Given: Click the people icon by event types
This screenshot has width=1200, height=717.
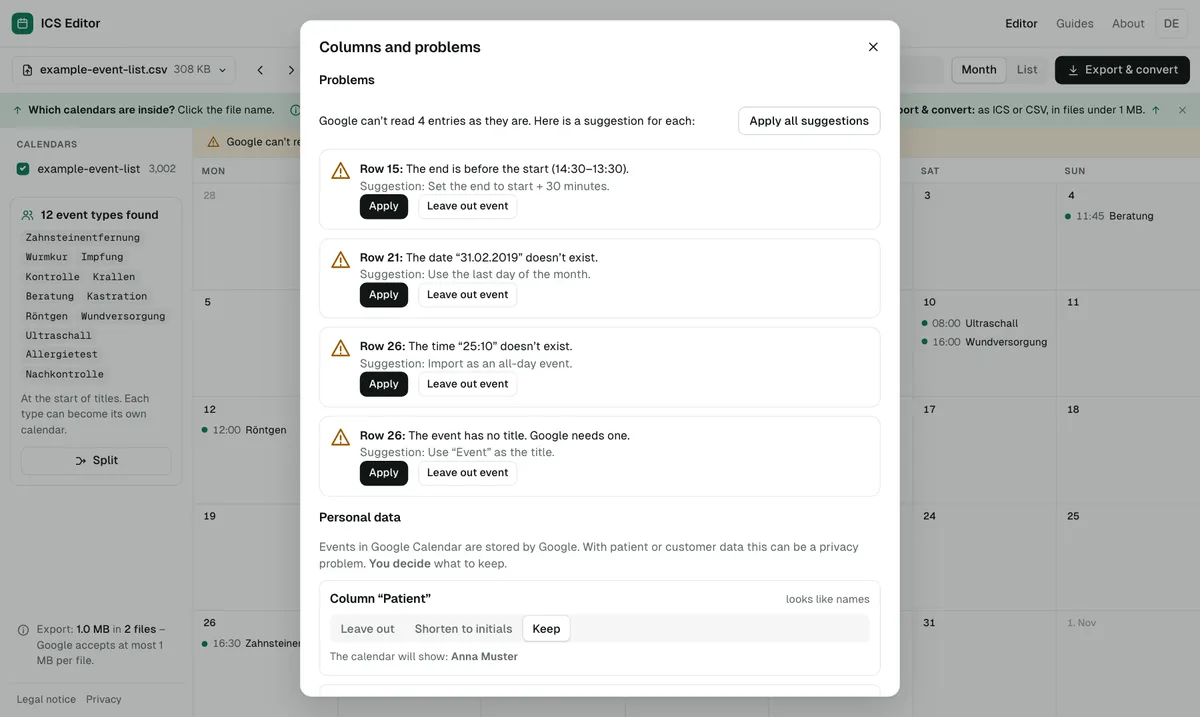Looking at the screenshot, I should [28, 215].
